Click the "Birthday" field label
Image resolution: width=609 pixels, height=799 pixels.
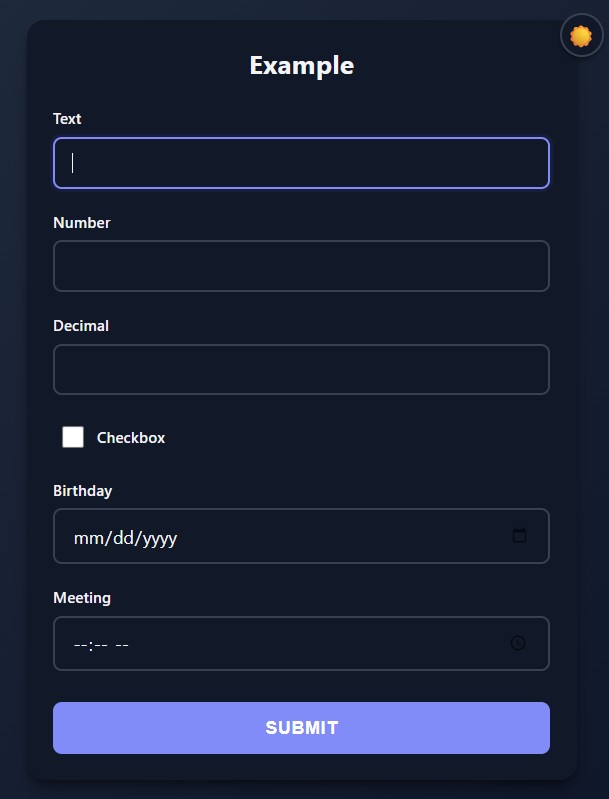[x=83, y=491]
